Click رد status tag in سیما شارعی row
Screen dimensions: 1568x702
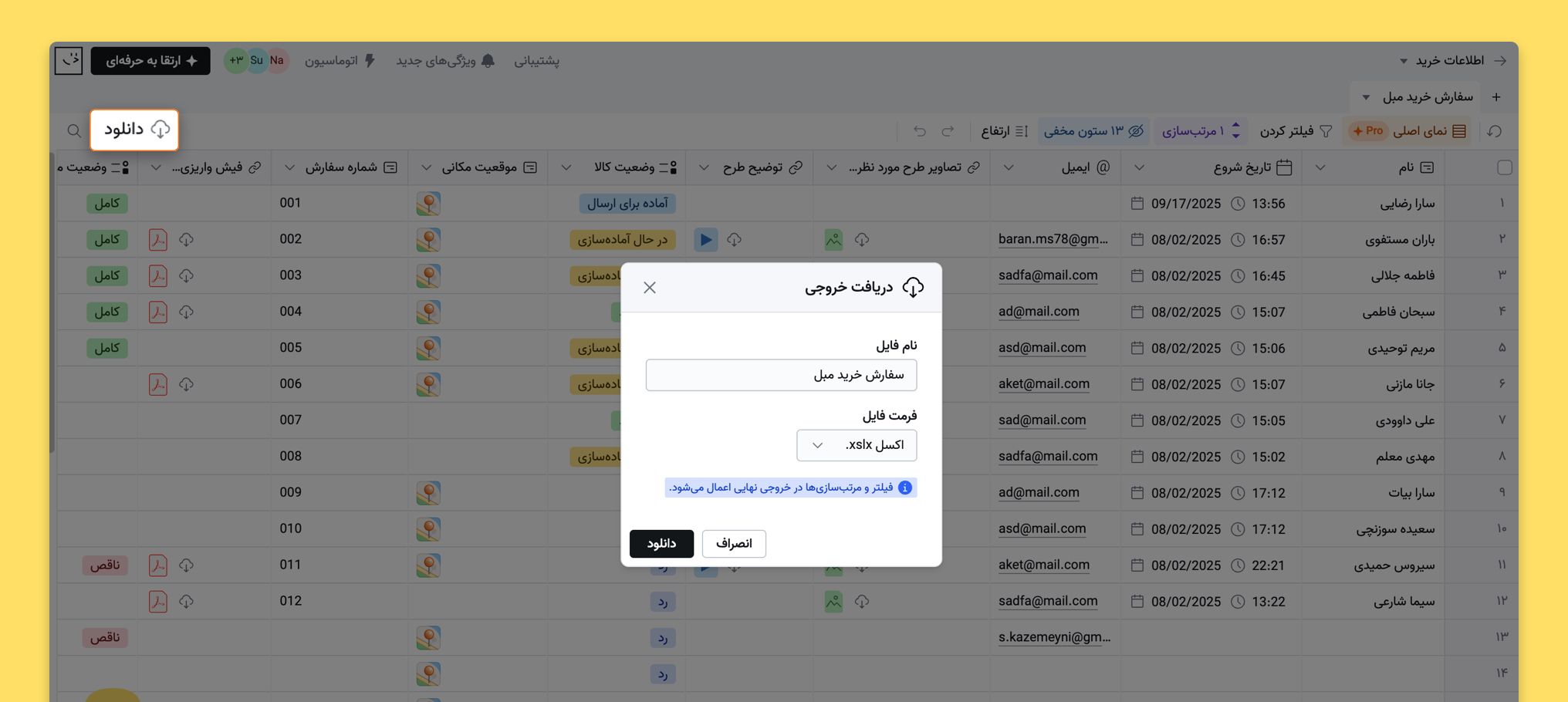point(662,602)
